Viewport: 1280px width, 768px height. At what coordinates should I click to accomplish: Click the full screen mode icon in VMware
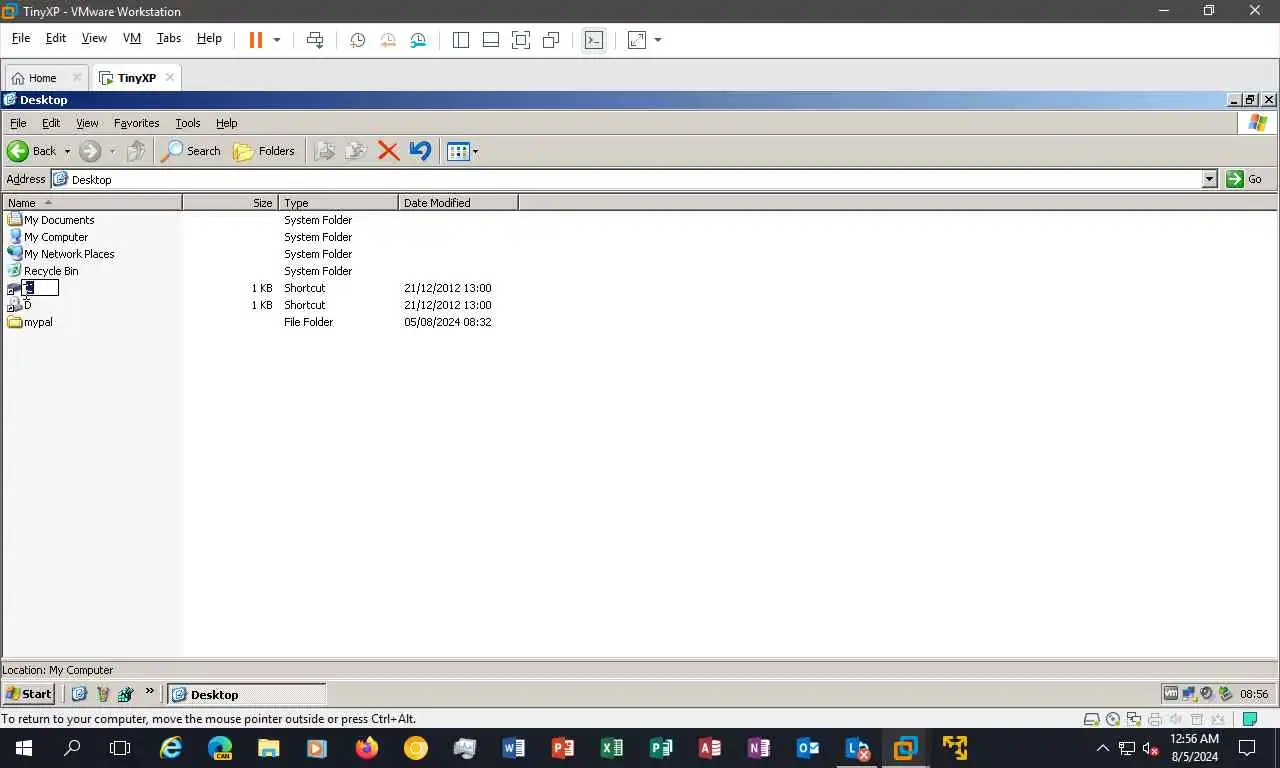point(521,40)
